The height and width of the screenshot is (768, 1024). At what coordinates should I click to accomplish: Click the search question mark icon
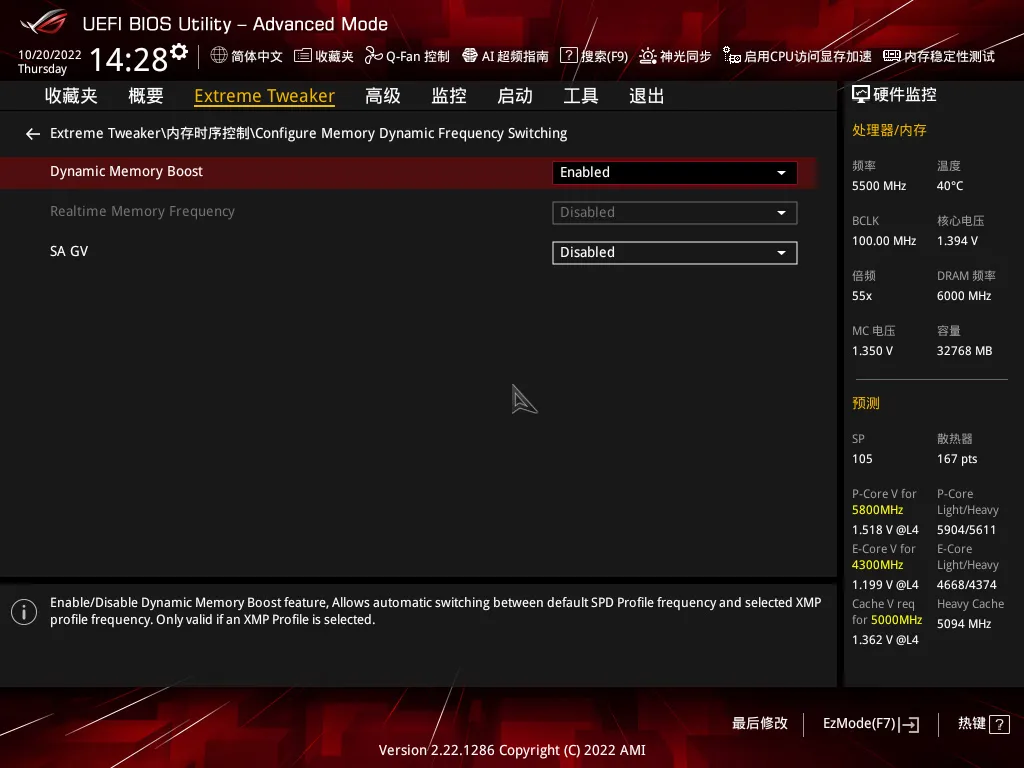(569, 56)
